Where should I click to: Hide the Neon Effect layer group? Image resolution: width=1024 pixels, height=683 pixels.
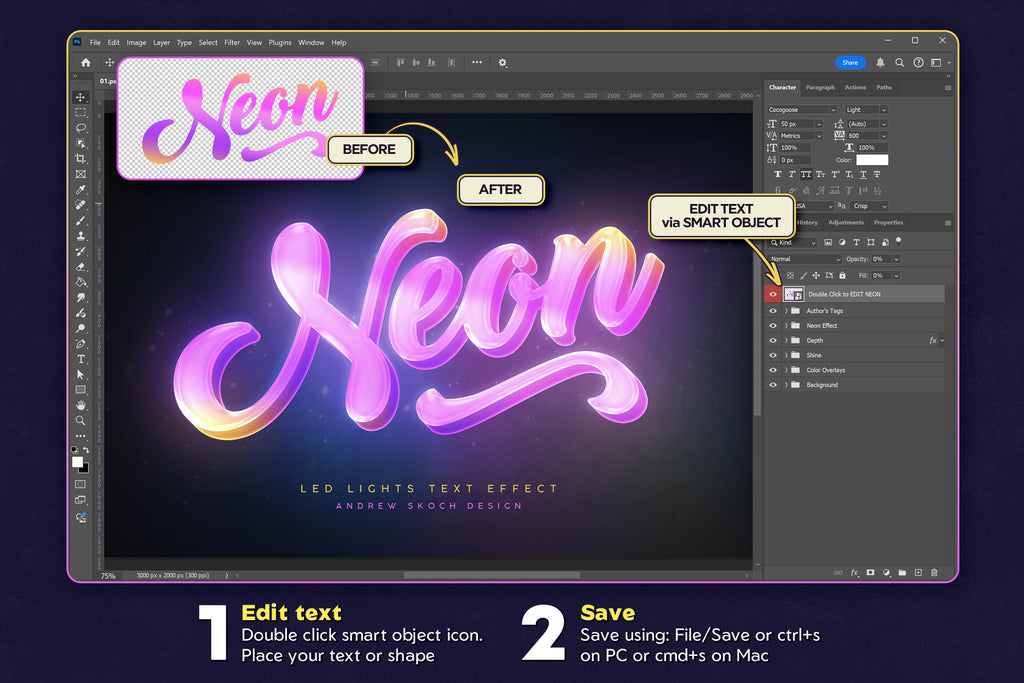point(773,326)
